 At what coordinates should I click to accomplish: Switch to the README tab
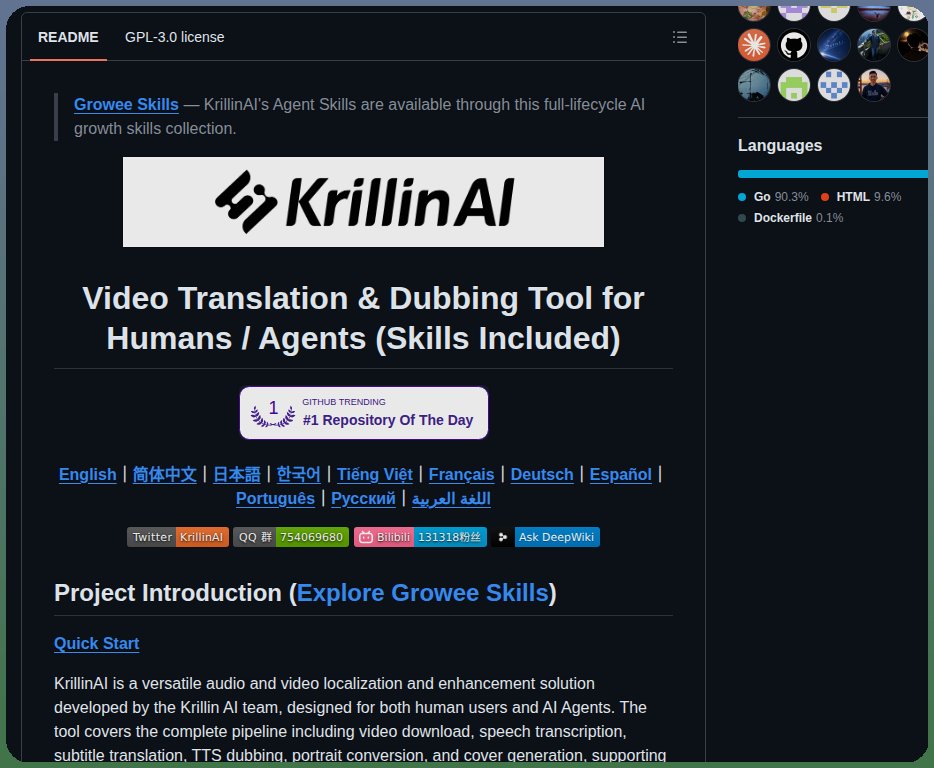point(68,37)
